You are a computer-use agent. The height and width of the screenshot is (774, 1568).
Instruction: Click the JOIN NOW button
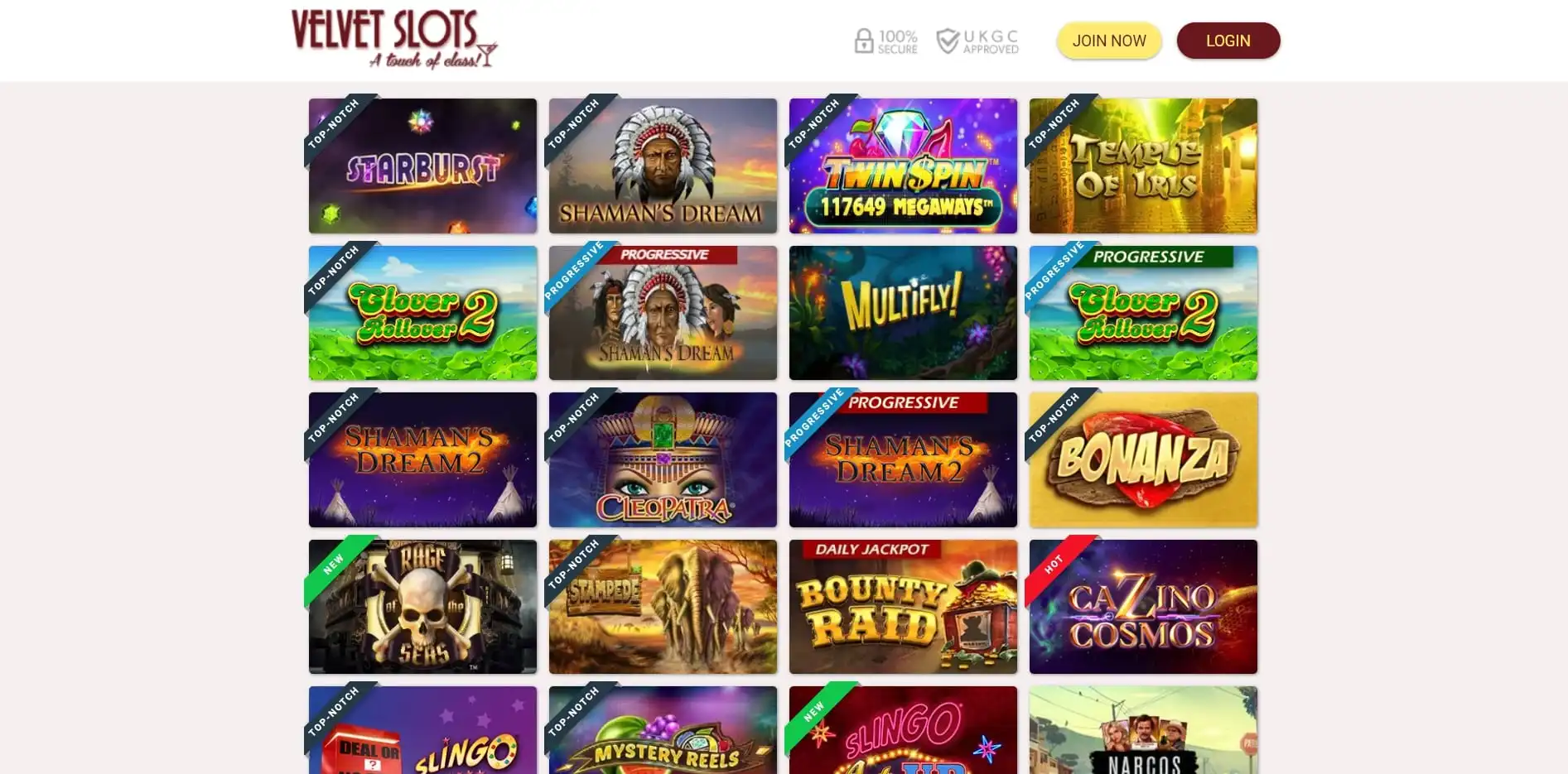coord(1109,41)
